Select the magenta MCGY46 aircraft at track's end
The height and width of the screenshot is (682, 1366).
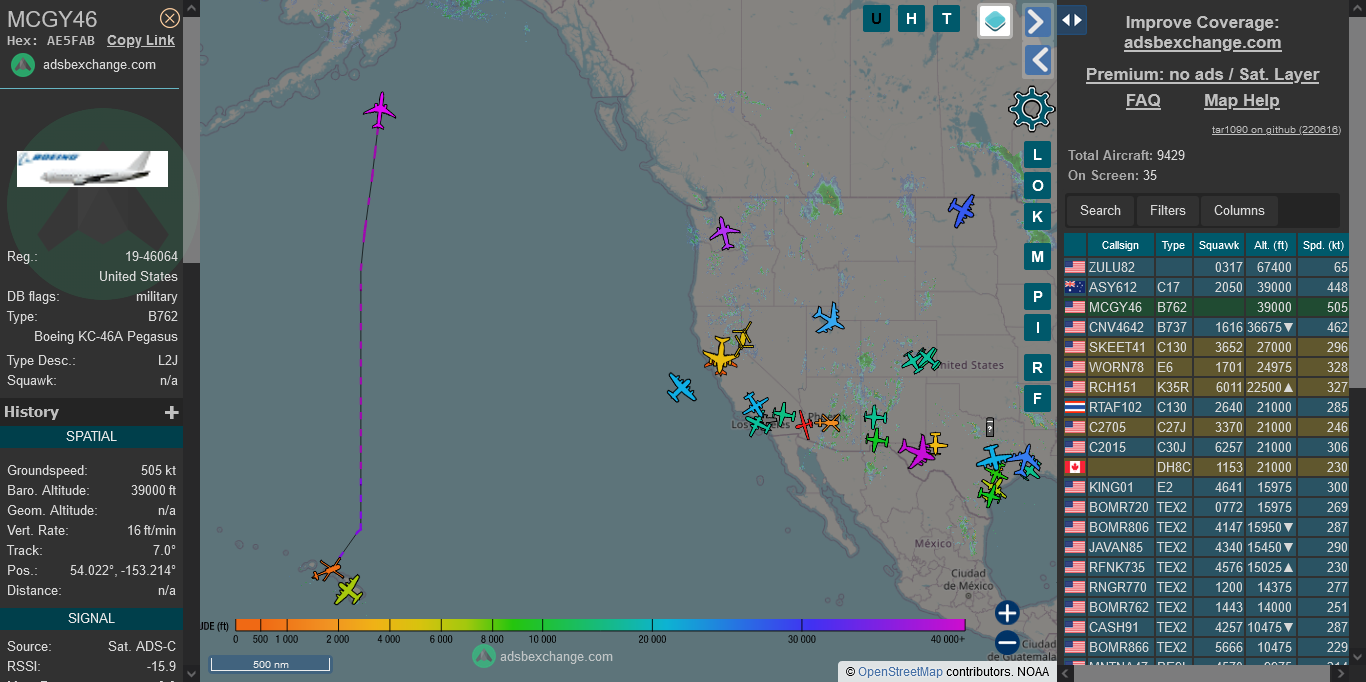[x=380, y=110]
